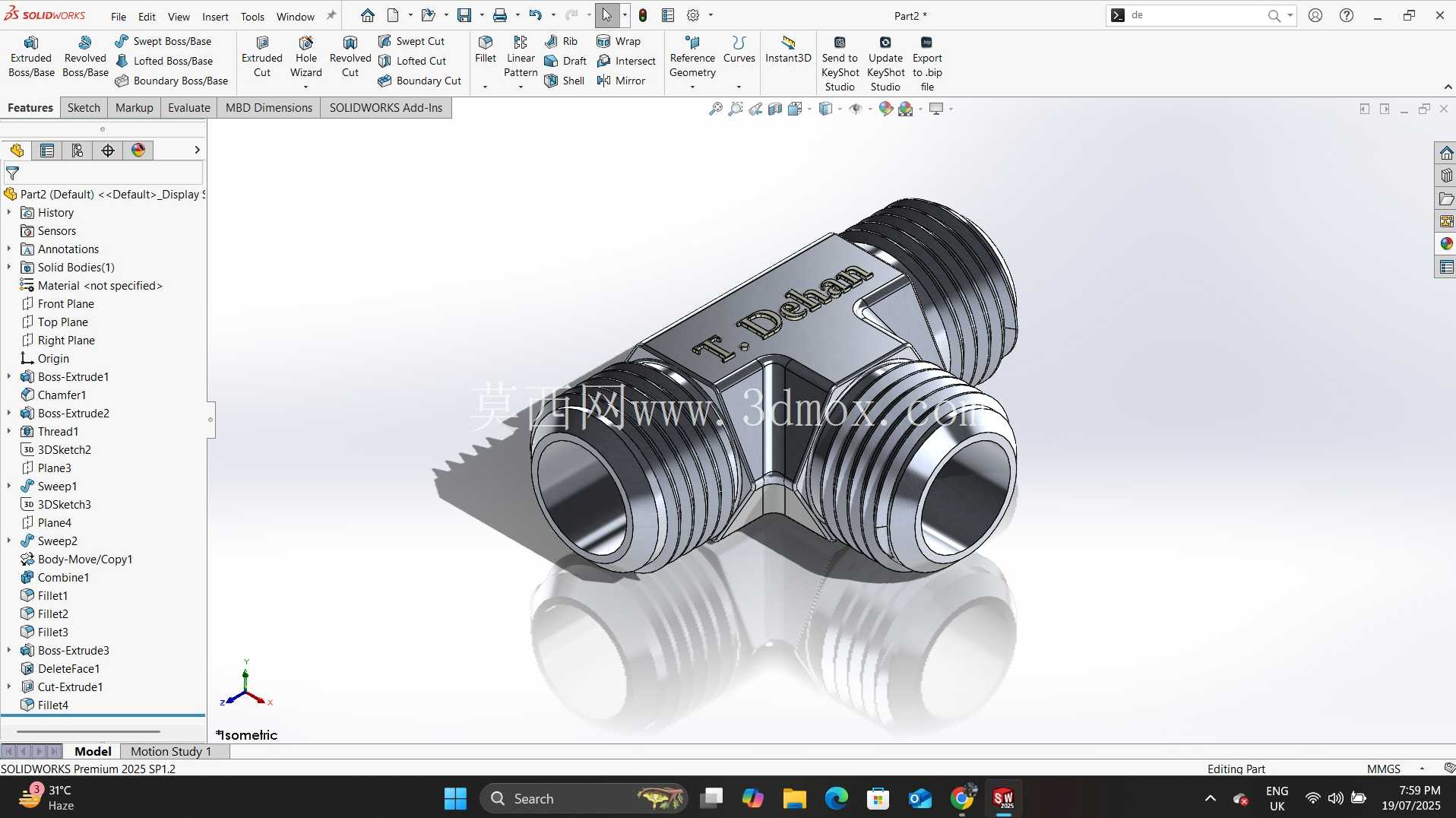Select DeleteFace1 in feature tree
This screenshot has height=818, width=1456.
[68, 669]
